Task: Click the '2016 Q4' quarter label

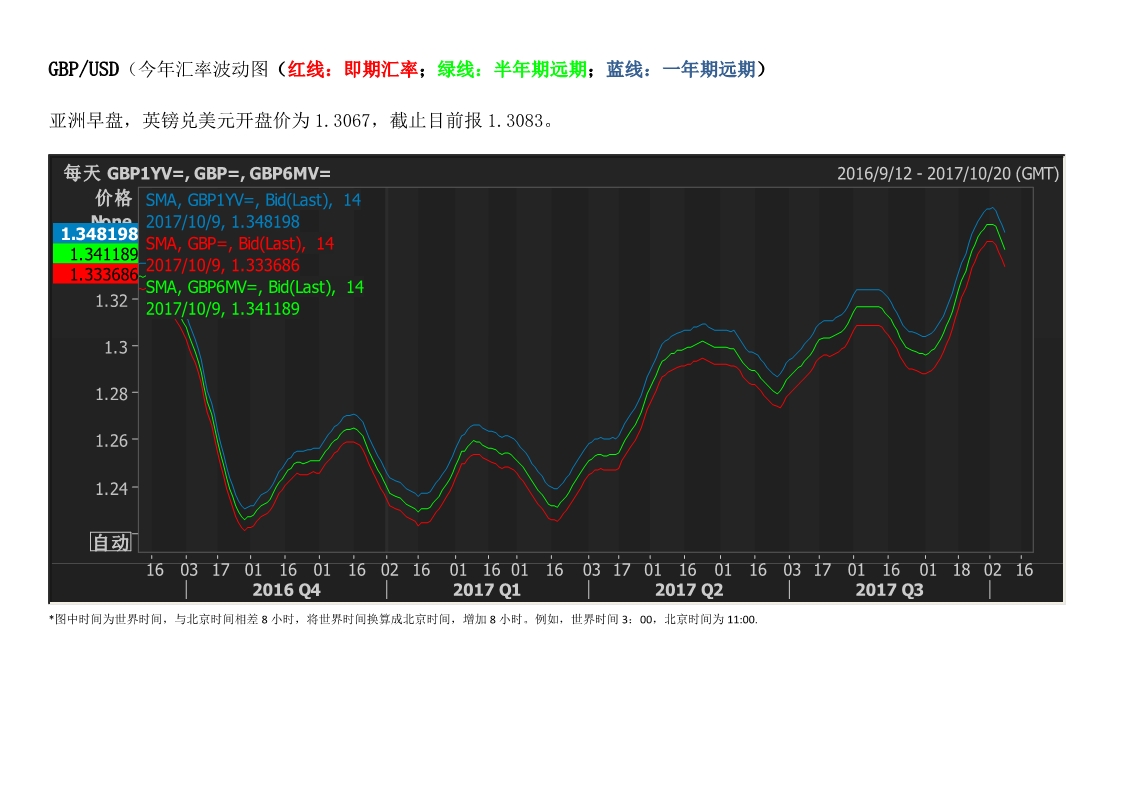Action: [286, 590]
